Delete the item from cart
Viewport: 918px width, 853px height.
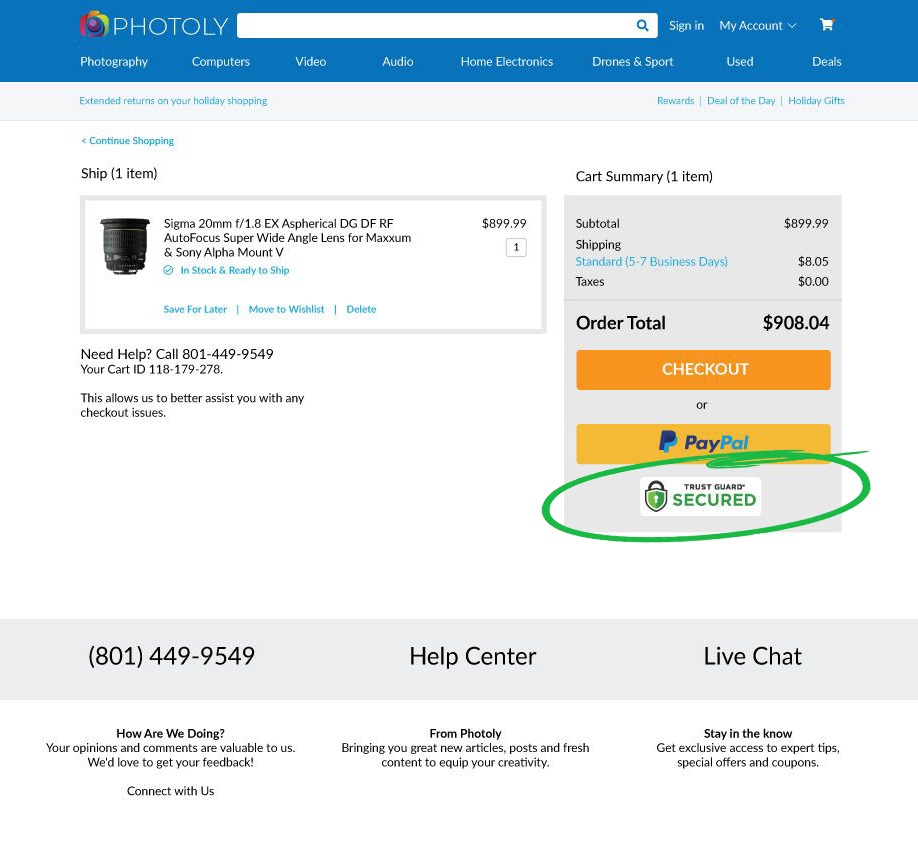coord(361,309)
